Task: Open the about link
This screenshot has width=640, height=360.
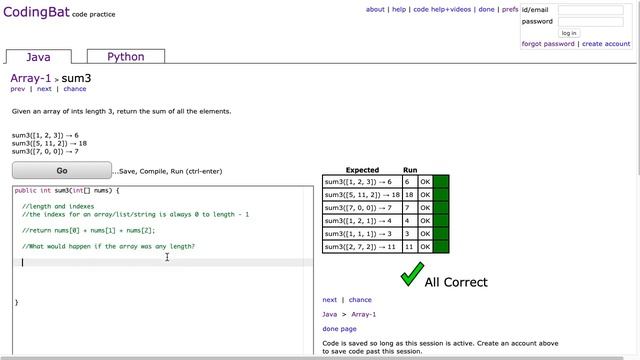Action: [x=375, y=9]
